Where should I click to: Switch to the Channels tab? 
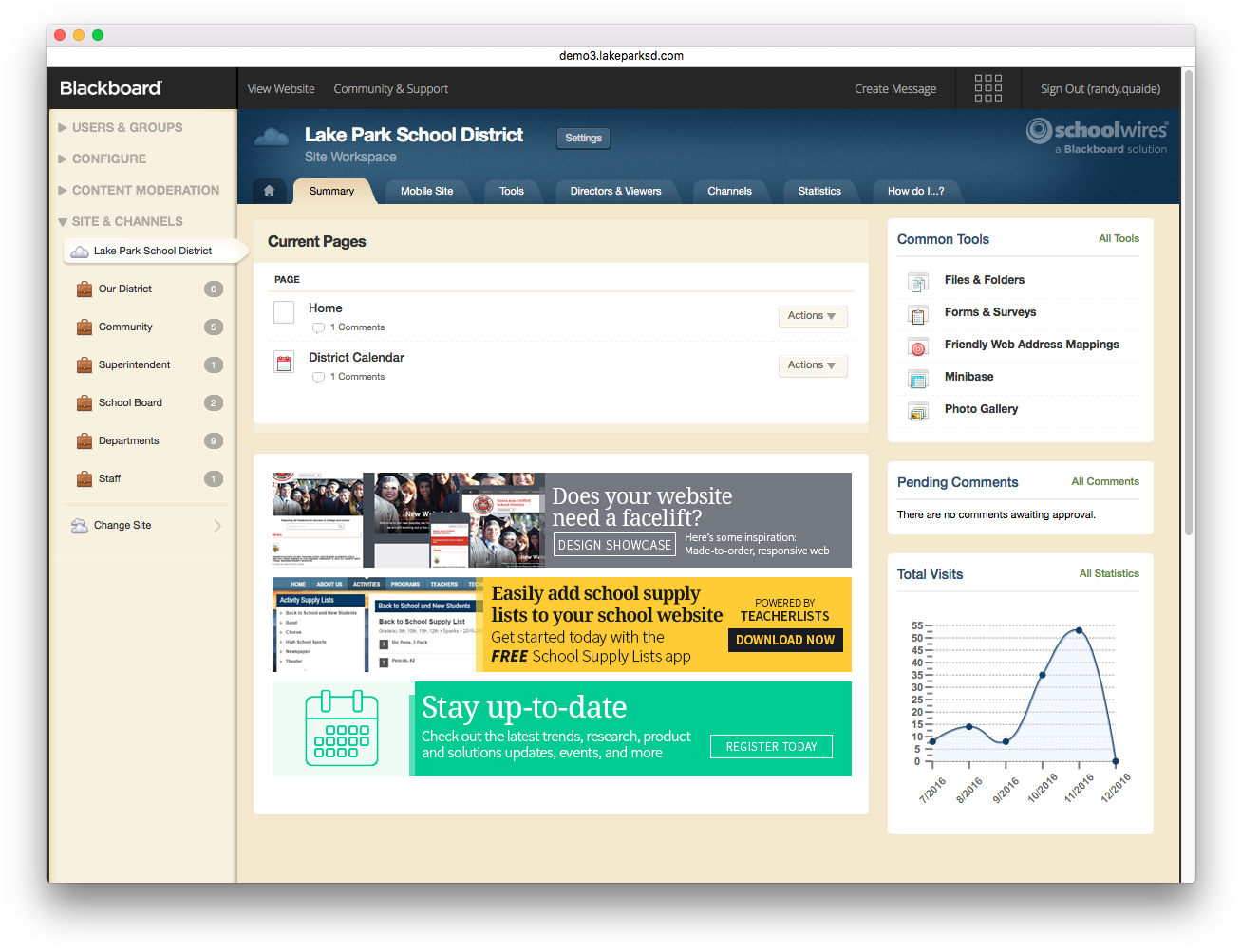(x=729, y=191)
